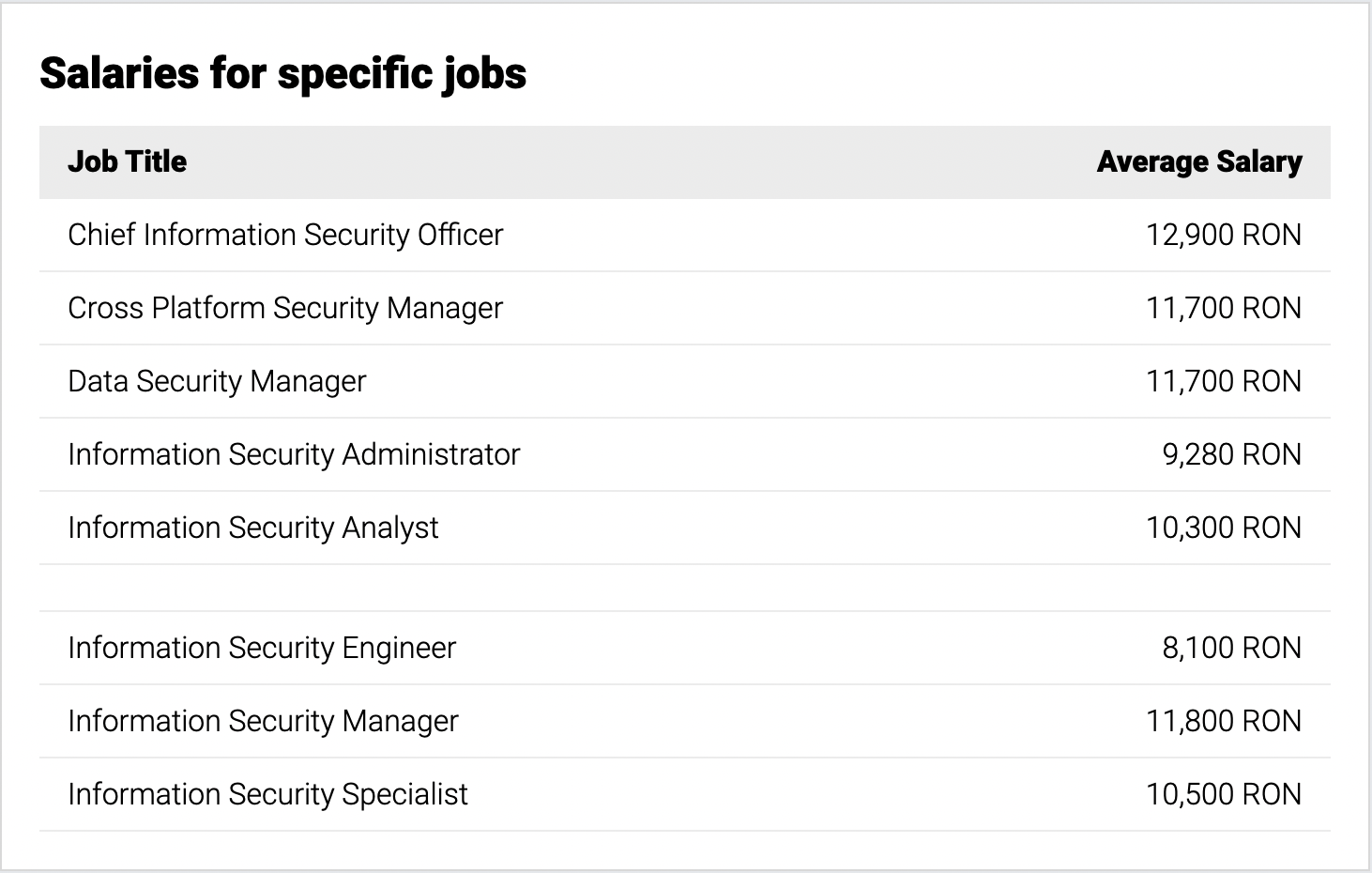The image size is (1372, 873).
Task: Click the Job Title column header
Action: coord(128,161)
